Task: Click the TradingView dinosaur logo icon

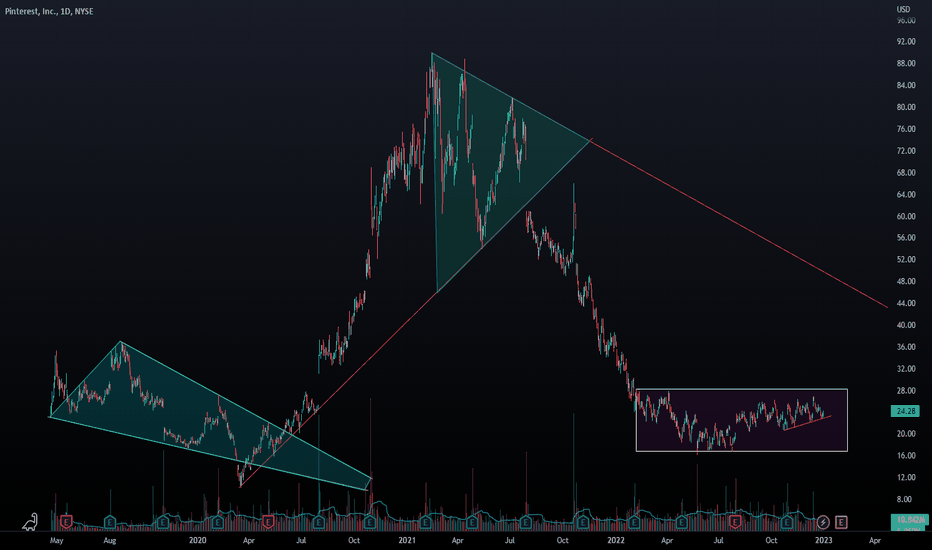Action: [30, 522]
